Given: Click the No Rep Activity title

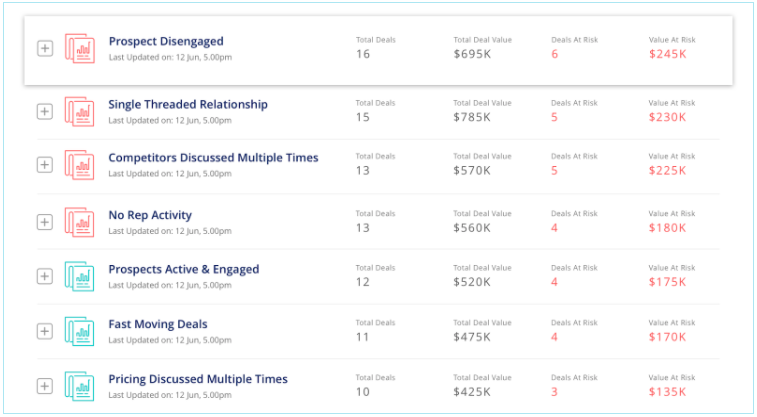Looking at the screenshot, I should (x=150, y=215).
